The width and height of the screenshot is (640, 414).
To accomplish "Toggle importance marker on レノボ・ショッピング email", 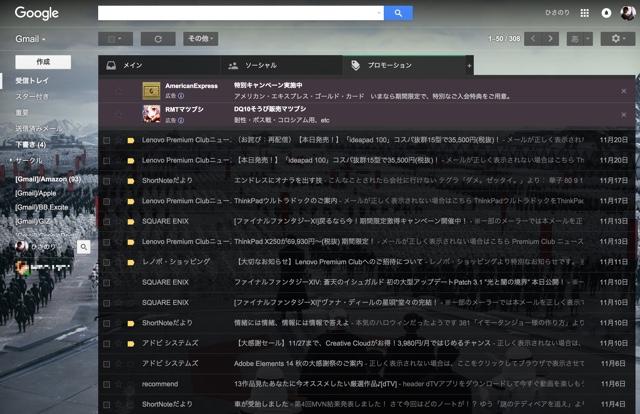I will 131,263.
